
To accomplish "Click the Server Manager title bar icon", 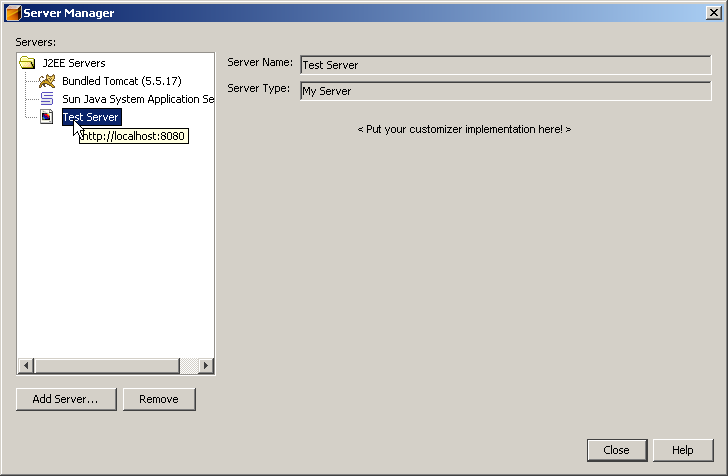I will tap(13, 13).
